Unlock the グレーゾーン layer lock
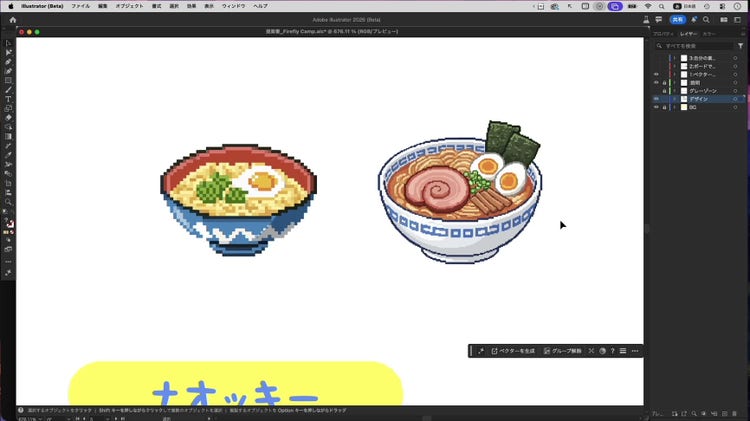Viewport: 750px width, 421px height. click(x=664, y=91)
